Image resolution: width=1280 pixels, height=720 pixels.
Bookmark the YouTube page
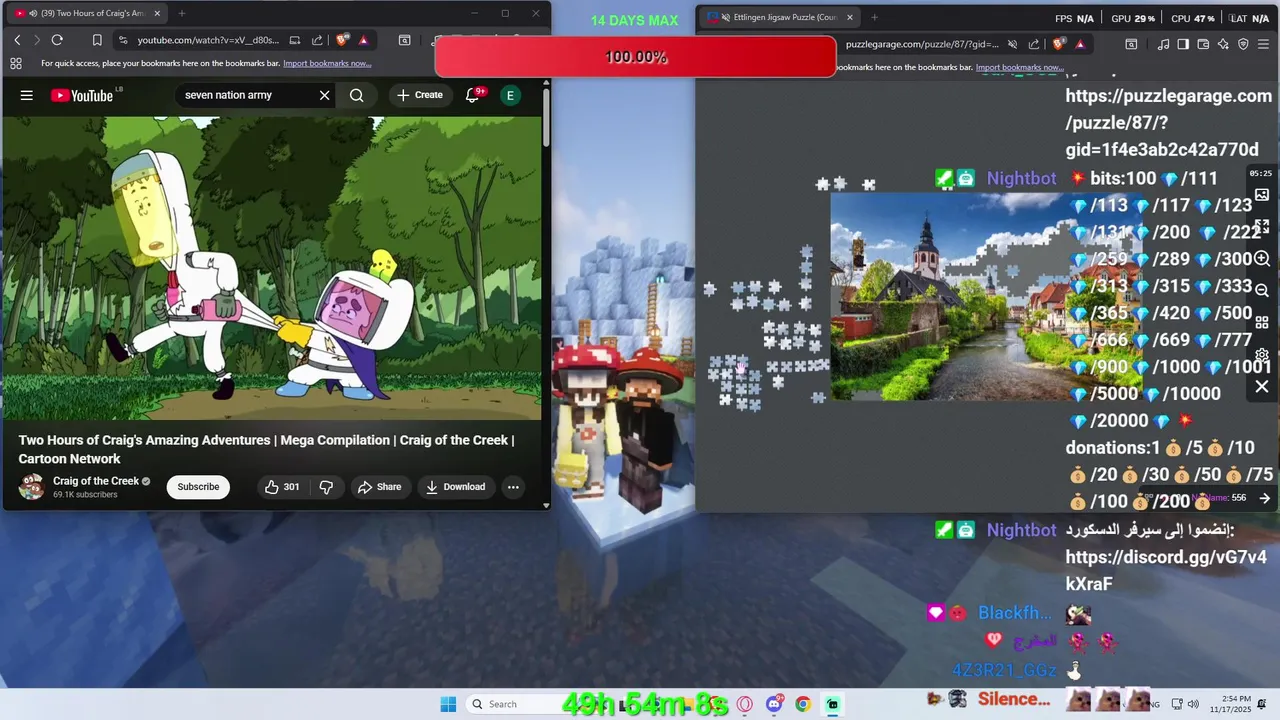click(97, 40)
